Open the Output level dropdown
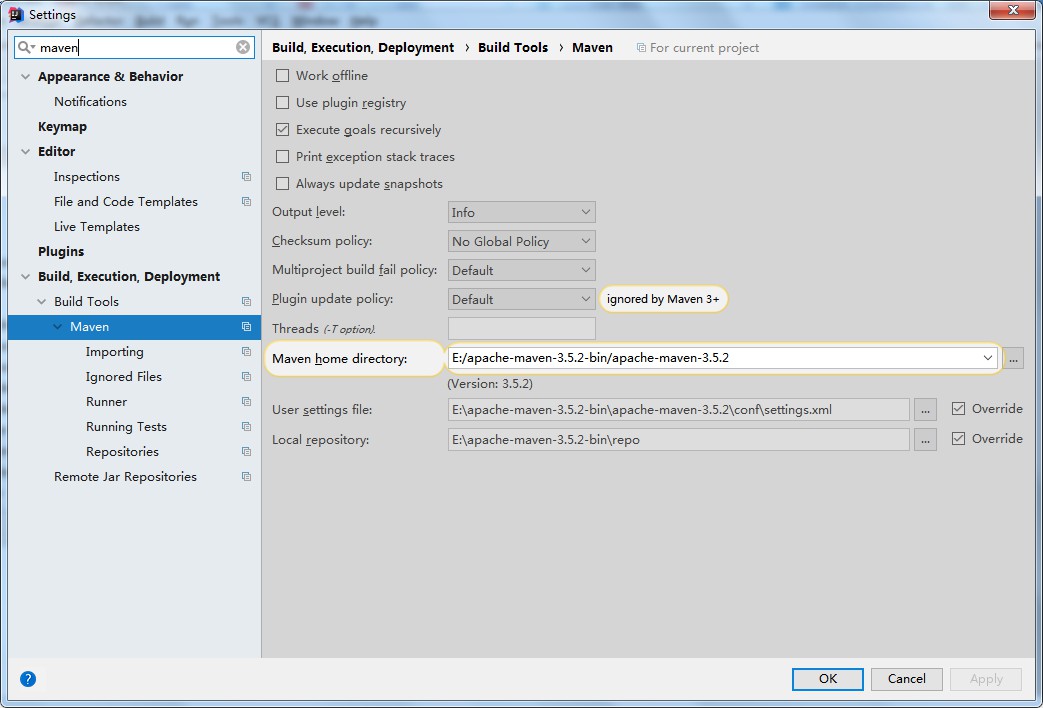Screen dimensions: 1043x708 click(522, 212)
